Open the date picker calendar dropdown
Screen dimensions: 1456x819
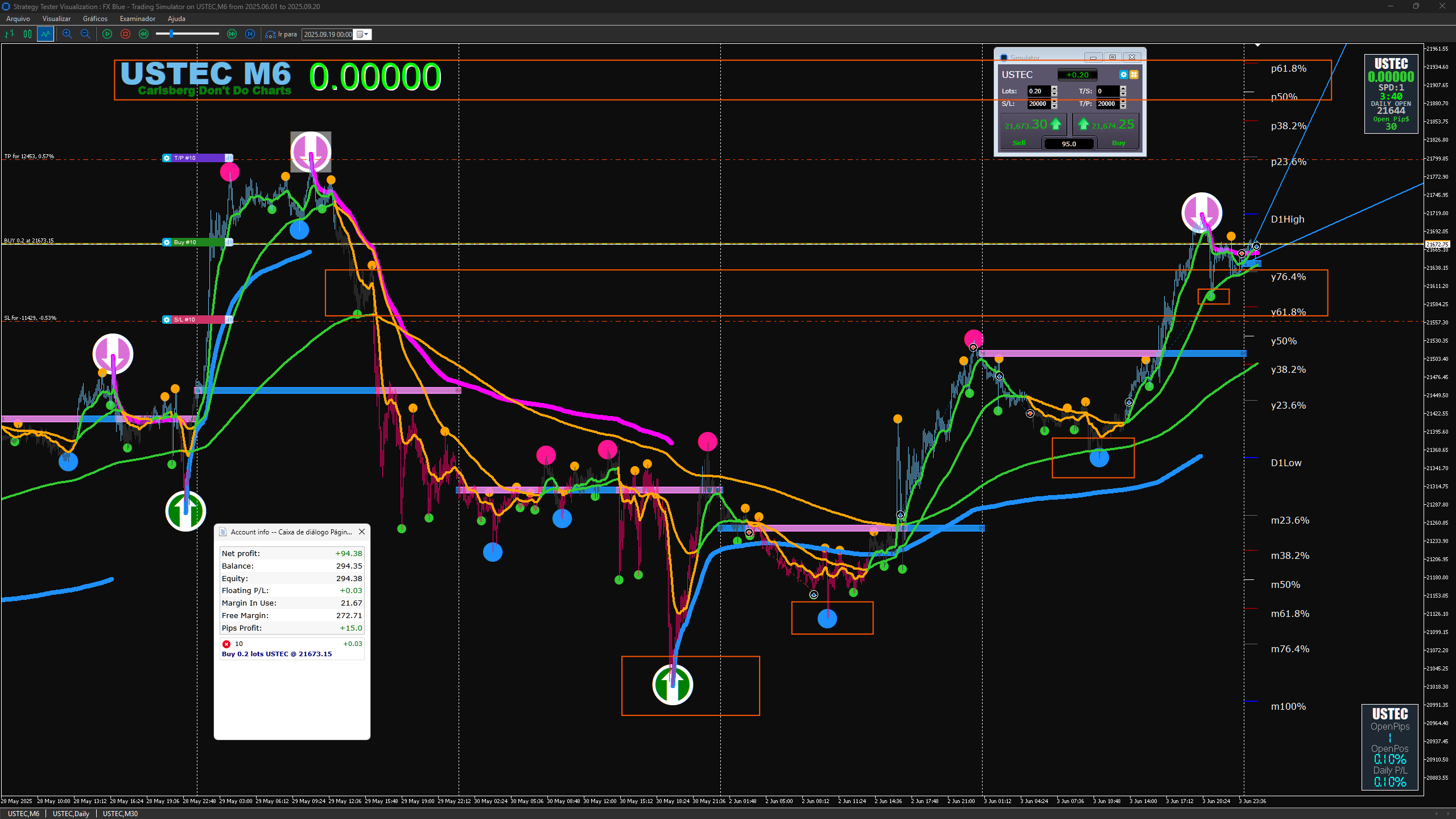(363, 34)
